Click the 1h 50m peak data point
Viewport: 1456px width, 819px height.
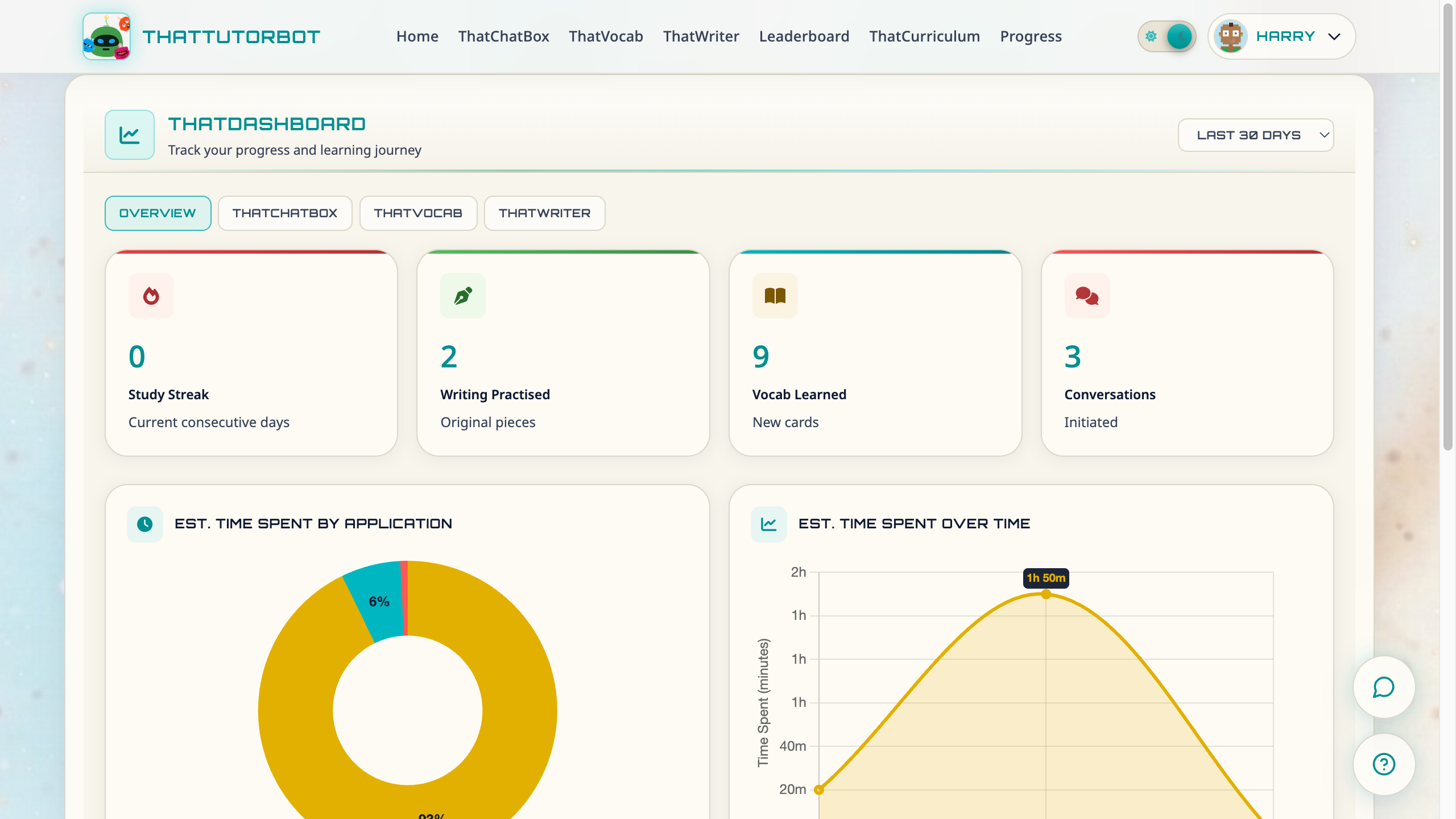[1046, 594]
